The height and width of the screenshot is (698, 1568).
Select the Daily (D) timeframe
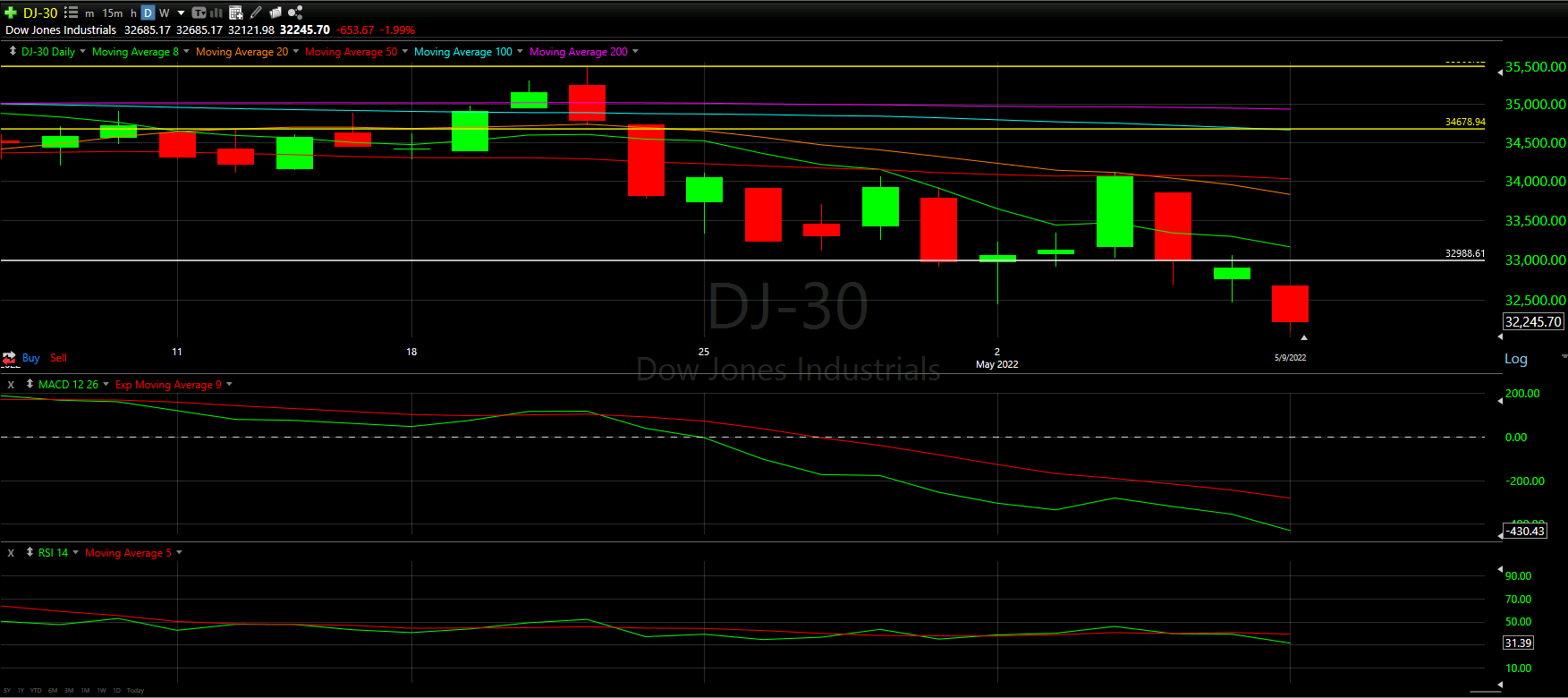148,13
